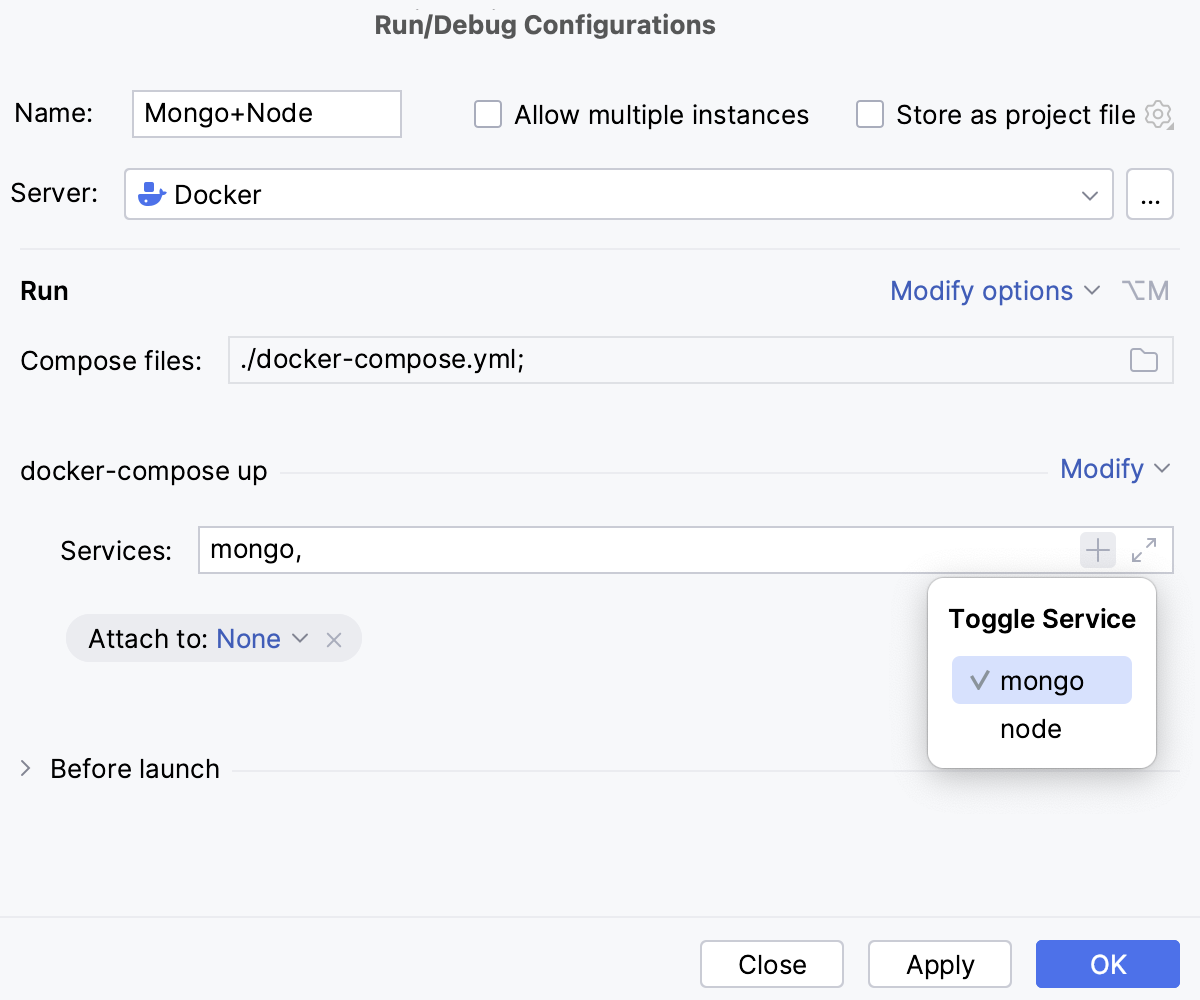Toggle the mongo service in Toggle Service popup
Viewport: 1200px width, 1000px height.
click(x=1041, y=680)
